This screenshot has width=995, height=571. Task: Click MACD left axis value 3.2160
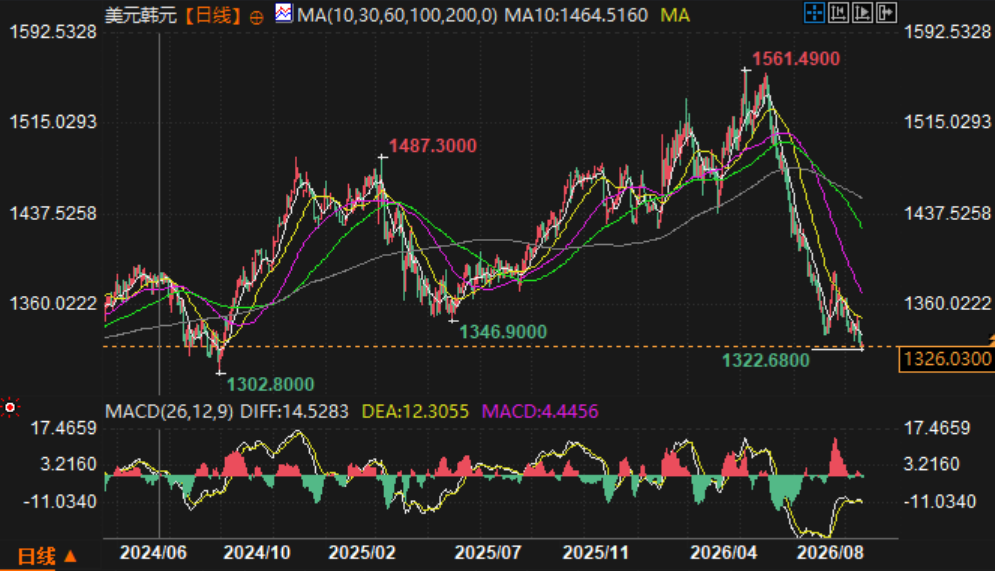(69, 464)
